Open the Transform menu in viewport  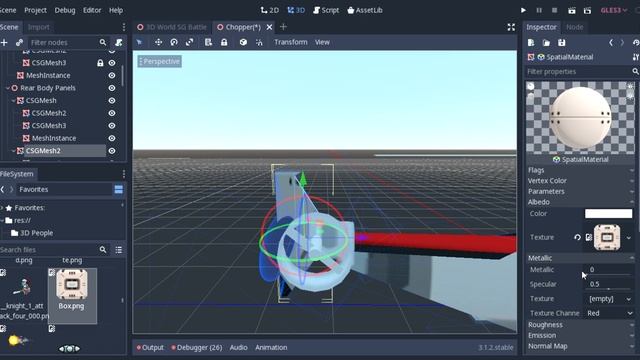click(x=291, y=42)
